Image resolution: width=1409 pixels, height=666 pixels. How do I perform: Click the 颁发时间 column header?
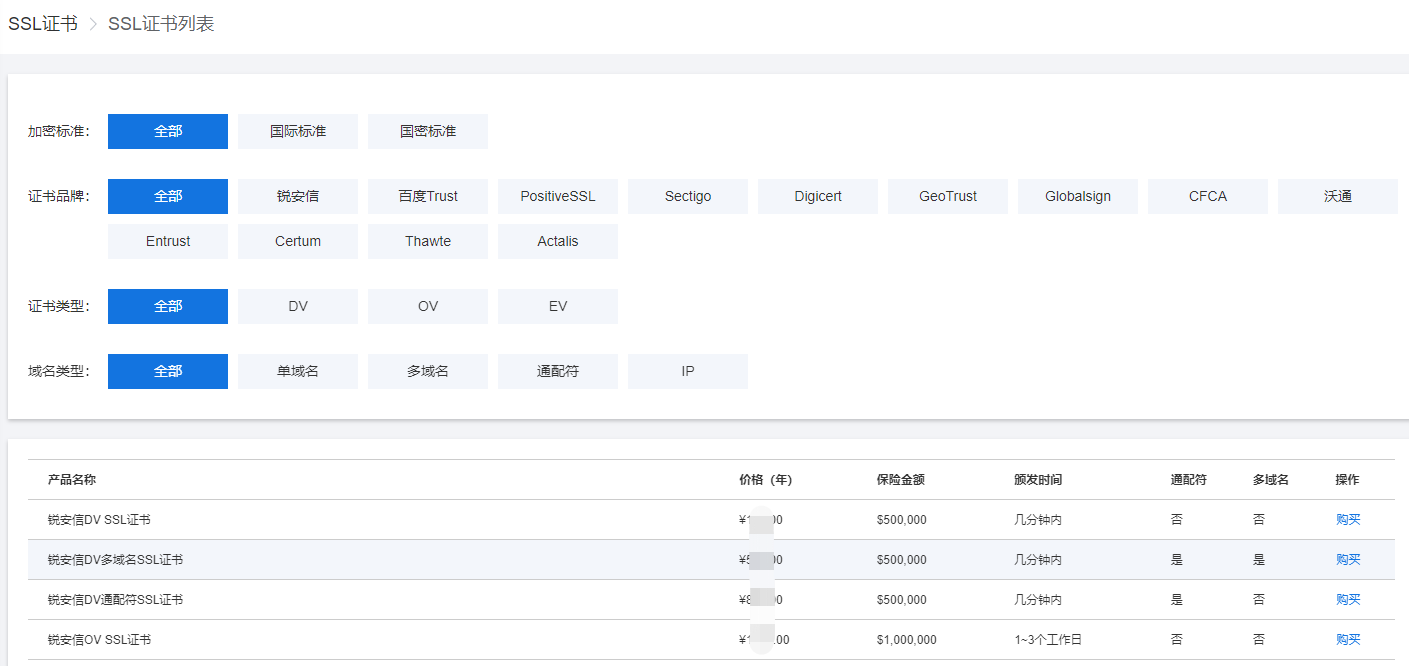click(x=1038, y=480)
